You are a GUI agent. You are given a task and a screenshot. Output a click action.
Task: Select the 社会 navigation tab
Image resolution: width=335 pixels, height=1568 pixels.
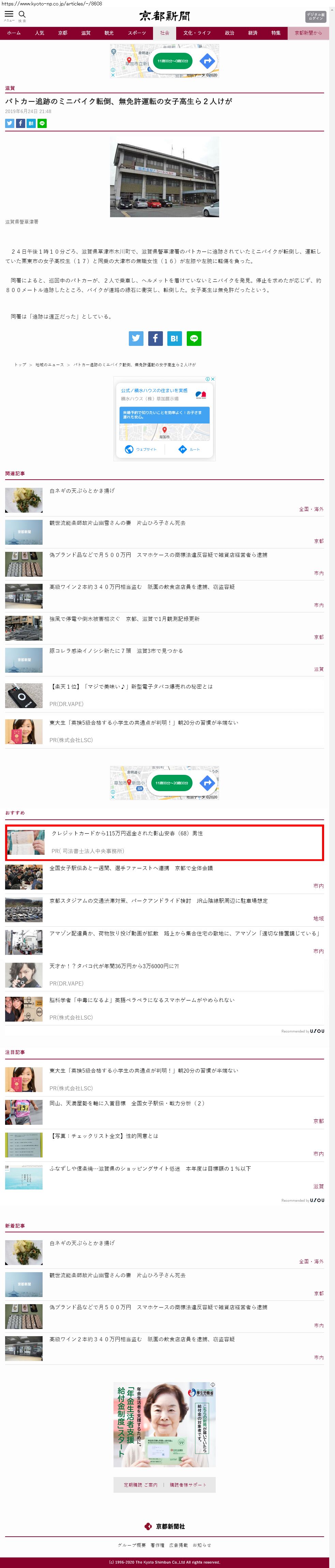click(x=165, y=33)
